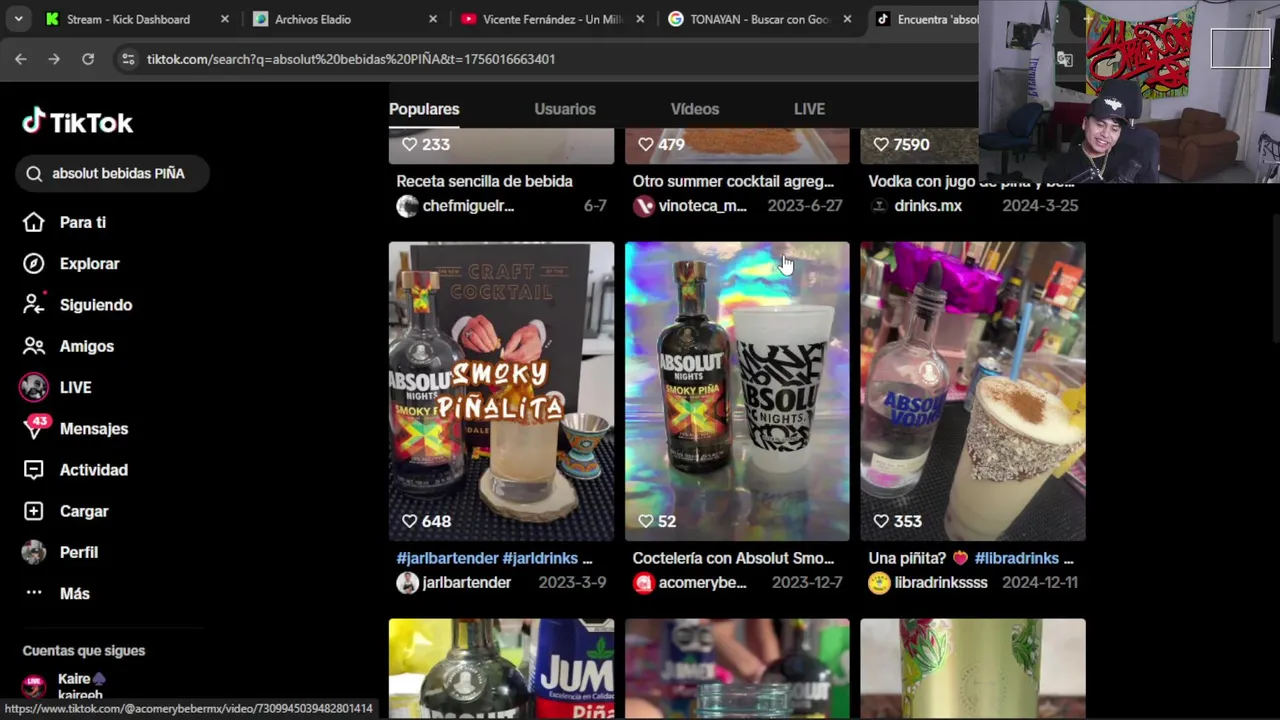Viewport: 1280px width, 720px height.
Task: Reload the page
Action: click(88, 59)
